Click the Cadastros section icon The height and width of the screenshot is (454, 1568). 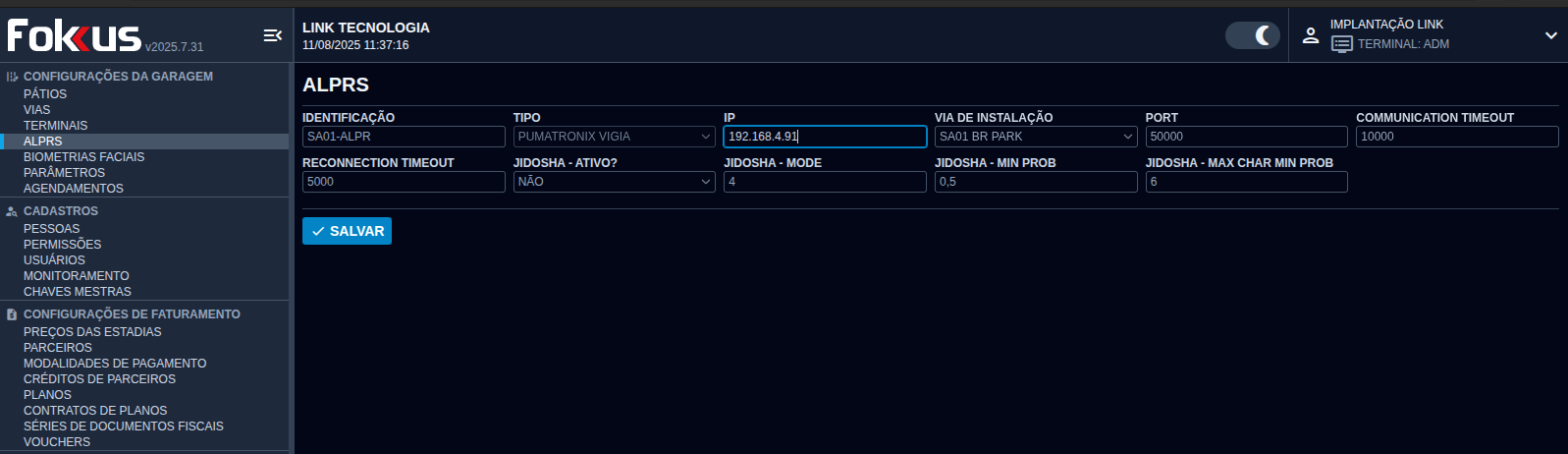(12, 211)
